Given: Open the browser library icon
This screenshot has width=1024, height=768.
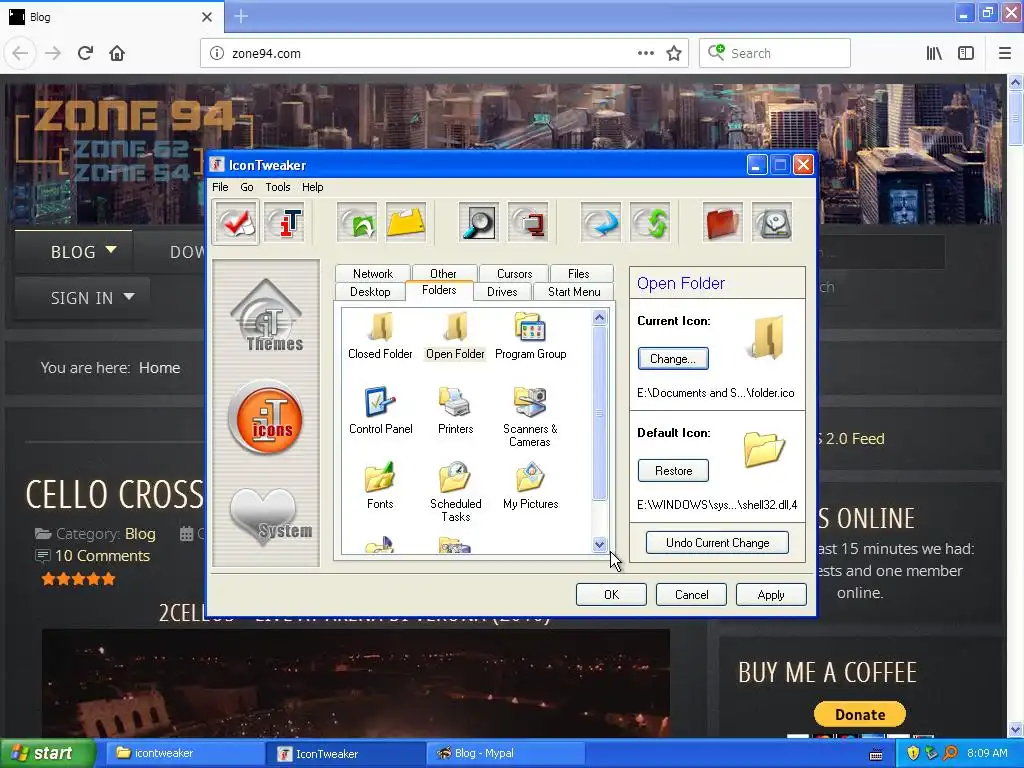Looking at the screenshot, I should click(x=934, y=54).
